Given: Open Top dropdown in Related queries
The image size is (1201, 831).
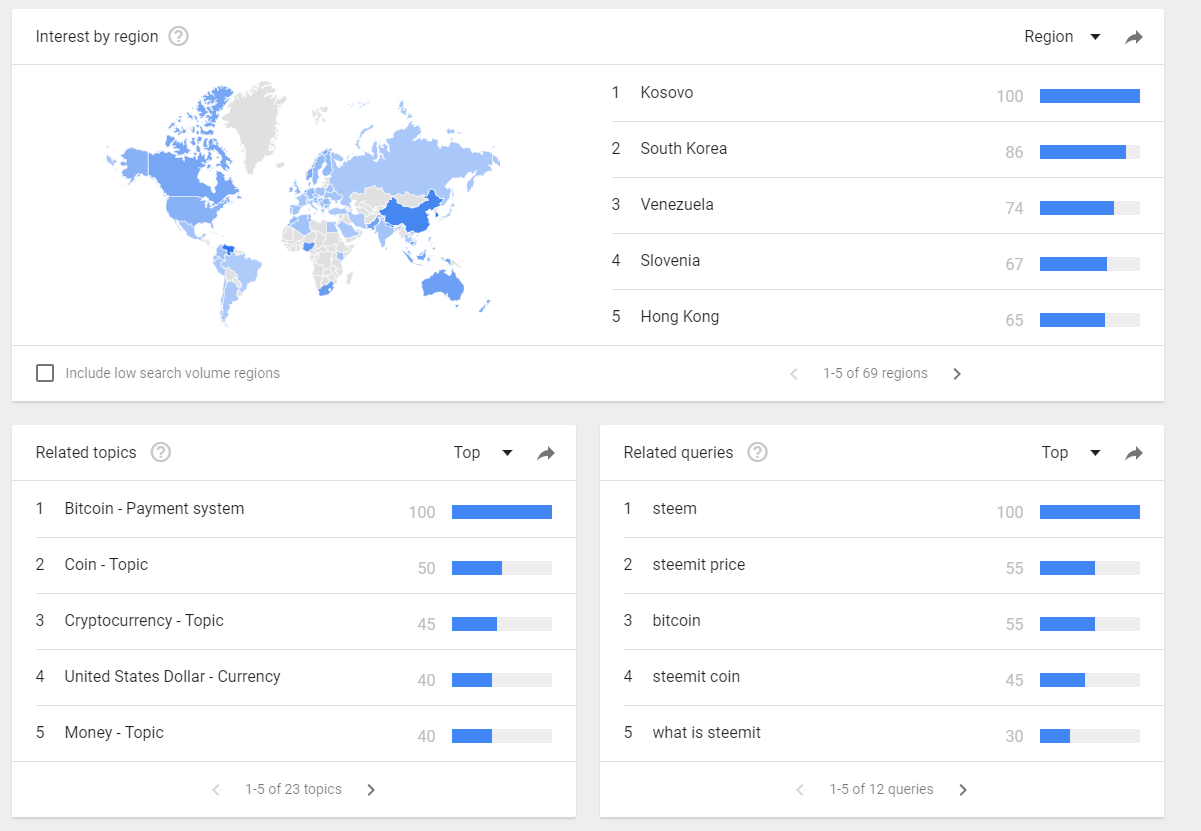Looking at the screenshot, I should coord(1071,453).
